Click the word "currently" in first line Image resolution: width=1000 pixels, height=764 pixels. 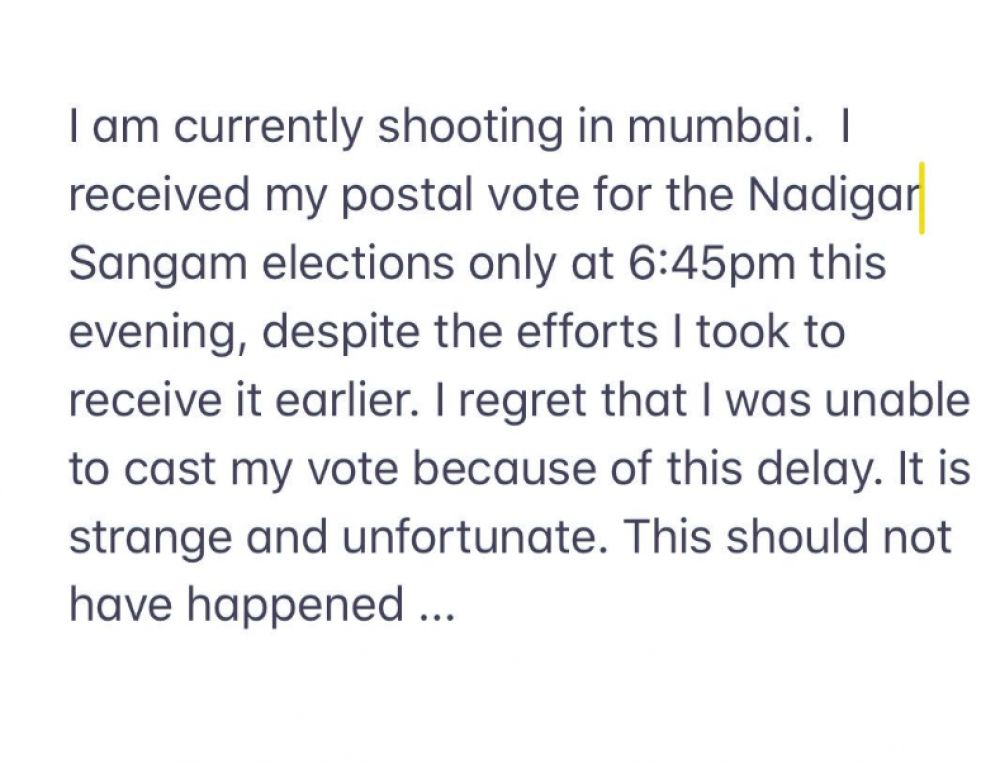pos(268,128)
